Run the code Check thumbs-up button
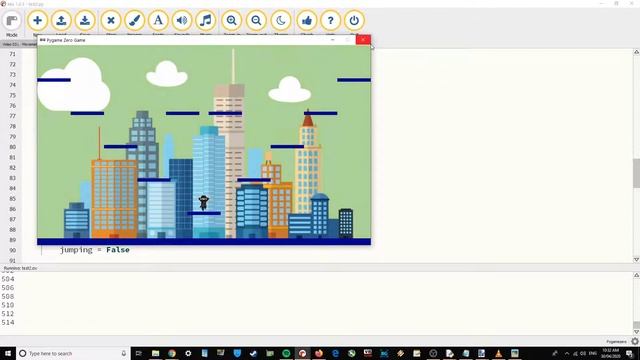 click(x=307, y=20)
